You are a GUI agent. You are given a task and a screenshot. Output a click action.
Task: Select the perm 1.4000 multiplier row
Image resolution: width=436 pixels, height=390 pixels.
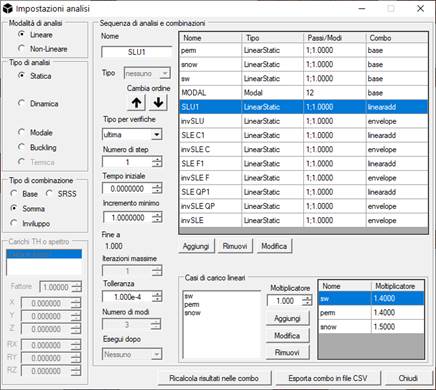point(371,312)
